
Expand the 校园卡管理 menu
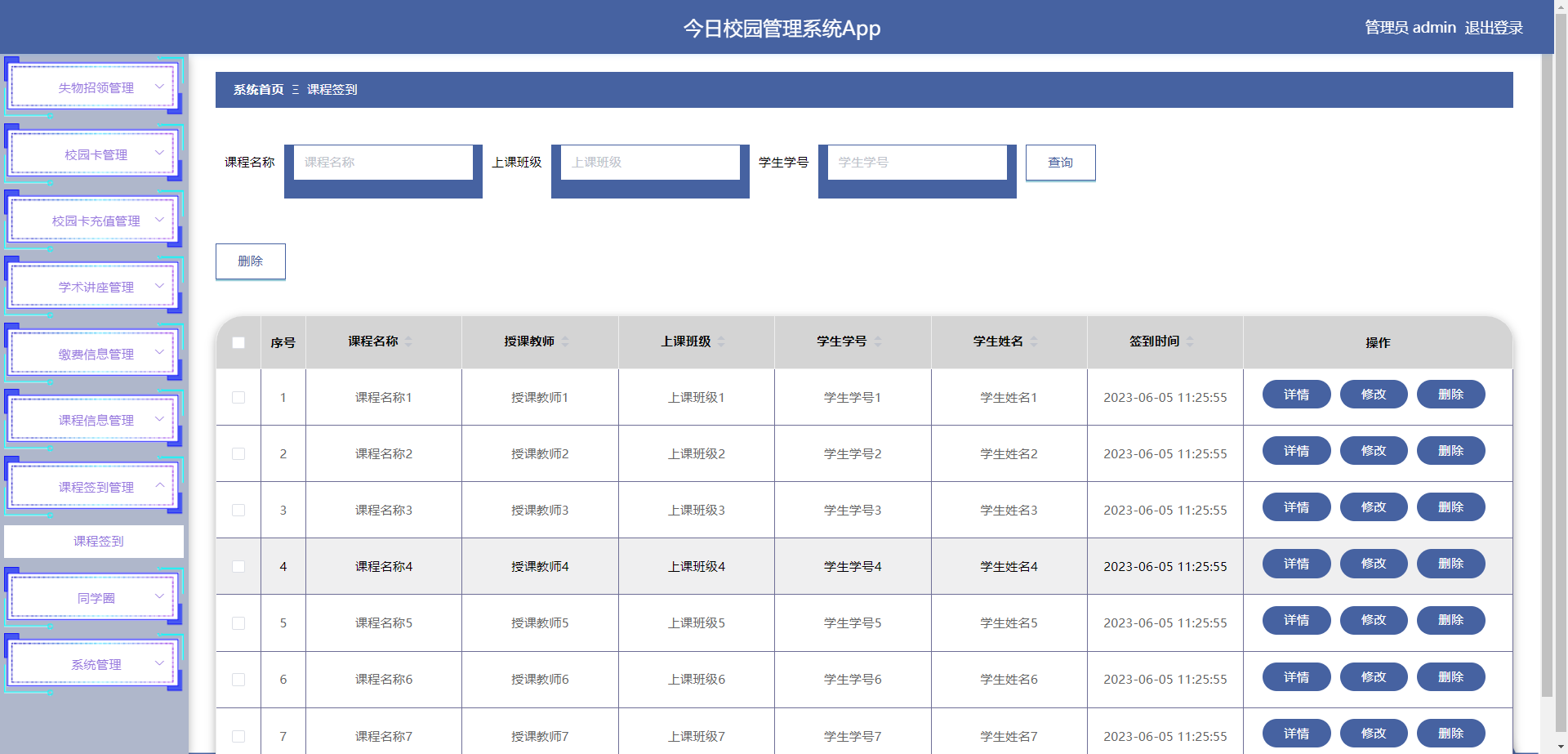coord(93,154)
